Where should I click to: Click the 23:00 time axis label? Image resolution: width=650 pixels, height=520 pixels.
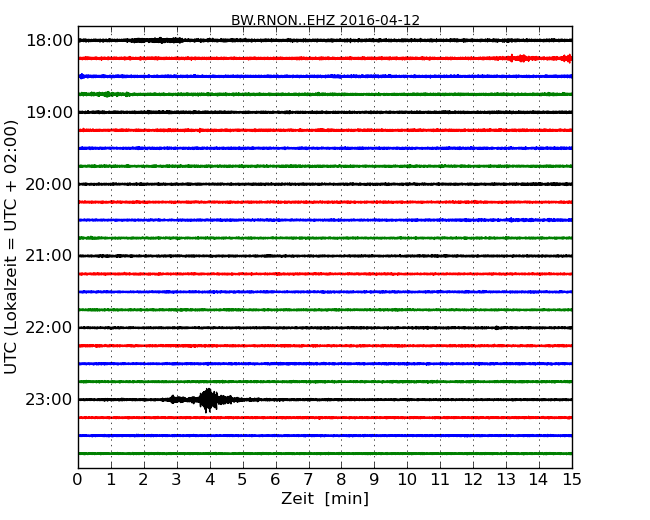click(49, 399)
